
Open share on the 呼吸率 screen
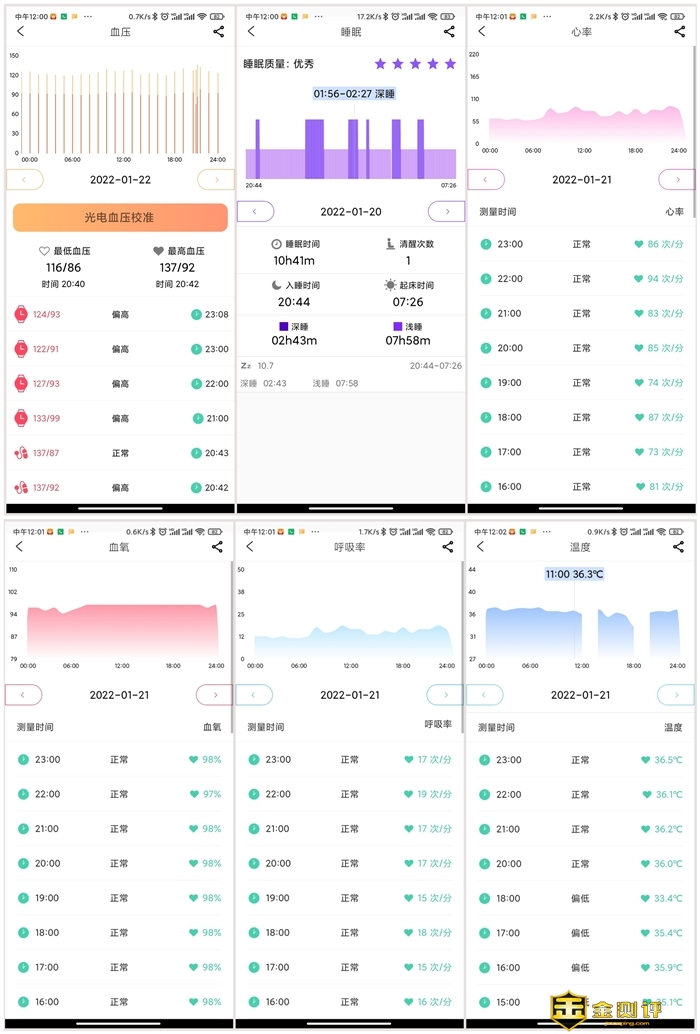click(447, 547)
